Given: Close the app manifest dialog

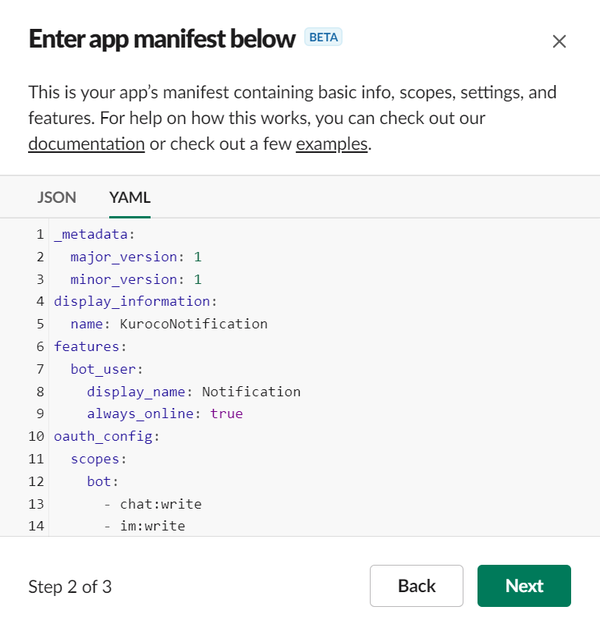Looking at the screenshot, I should (559, 41).
